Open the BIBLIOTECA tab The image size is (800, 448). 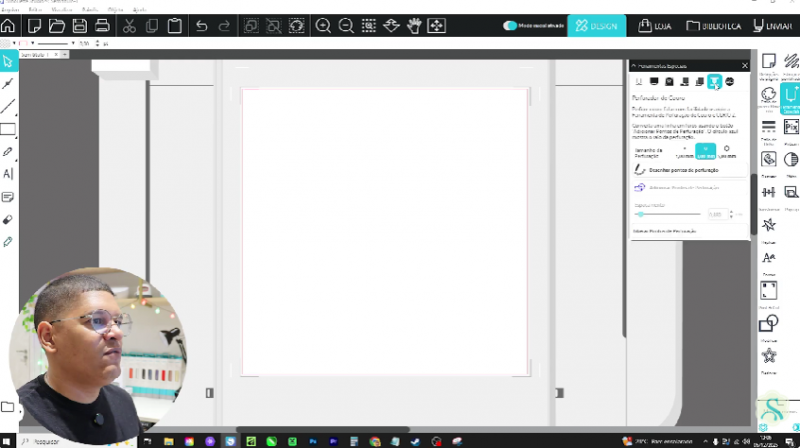click(x=713, y=26)
